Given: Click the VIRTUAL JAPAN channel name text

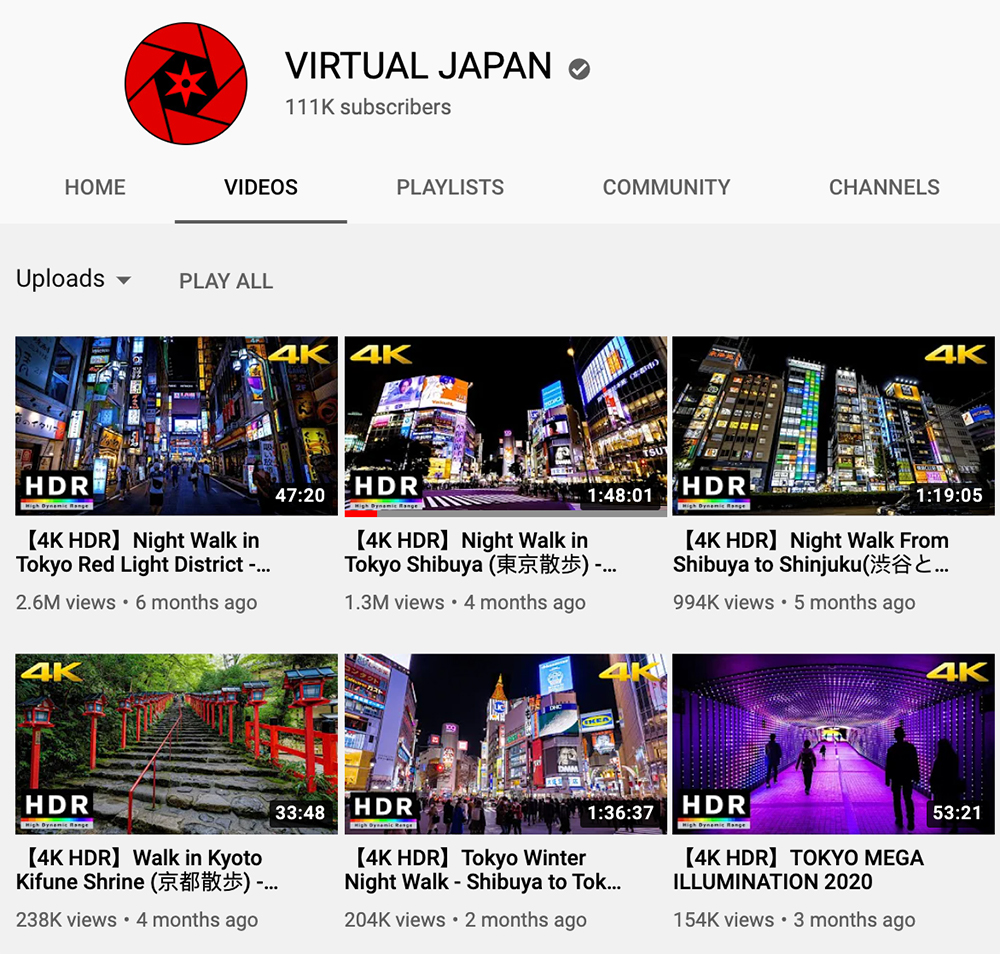Looking at the screenshot, I should point(418,66).
